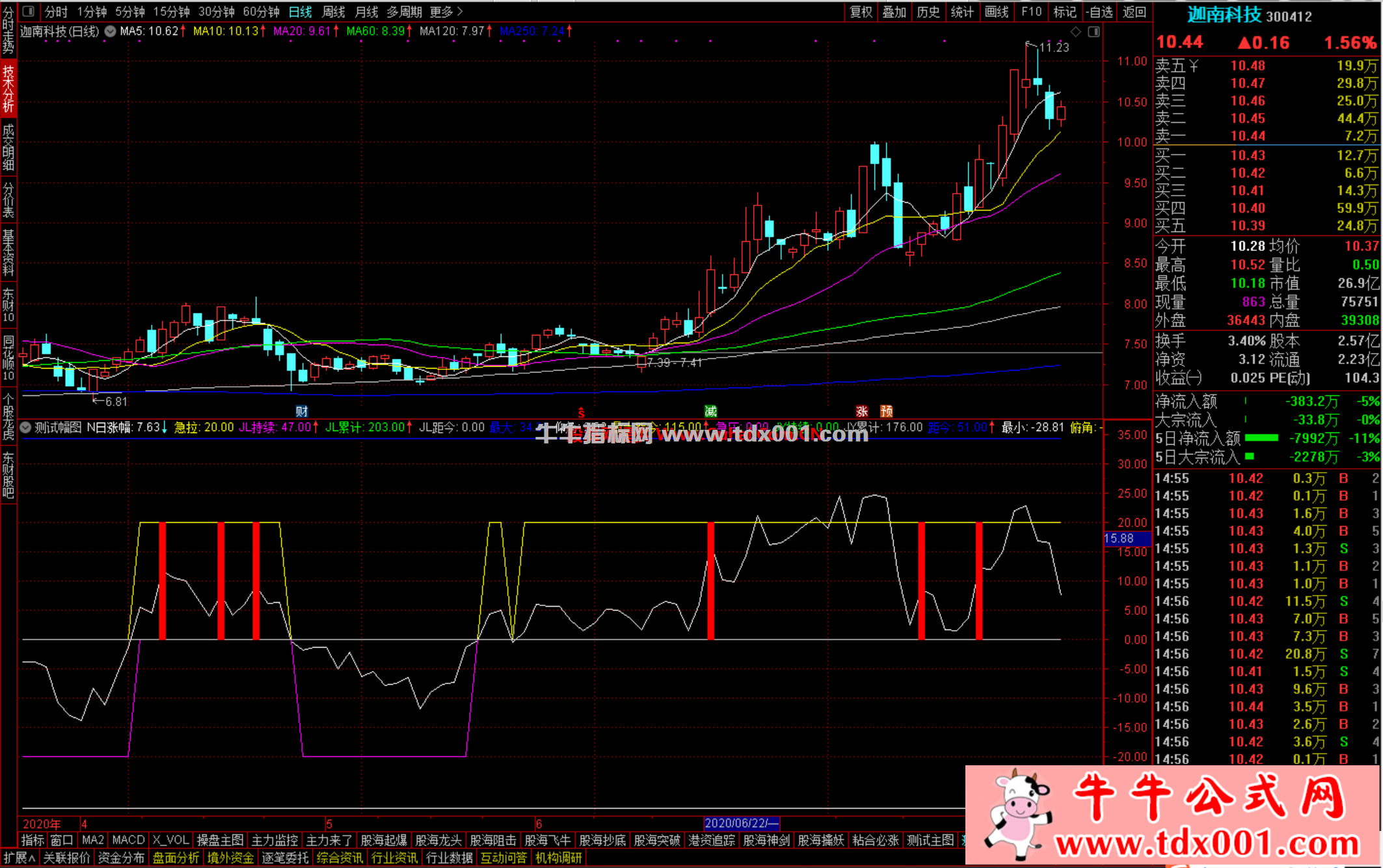Click the 窗口 bottom button

pyautogui.click(x=62, y=840)
